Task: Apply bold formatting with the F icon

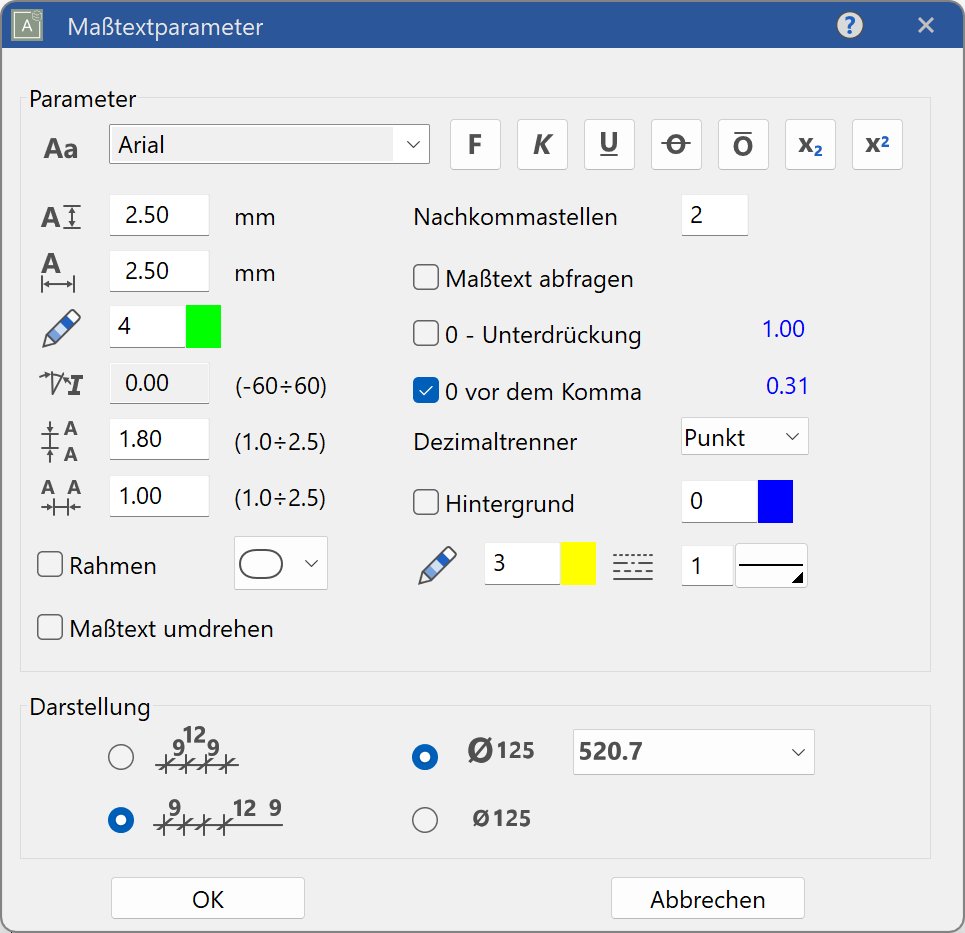Action: (475, 144)
